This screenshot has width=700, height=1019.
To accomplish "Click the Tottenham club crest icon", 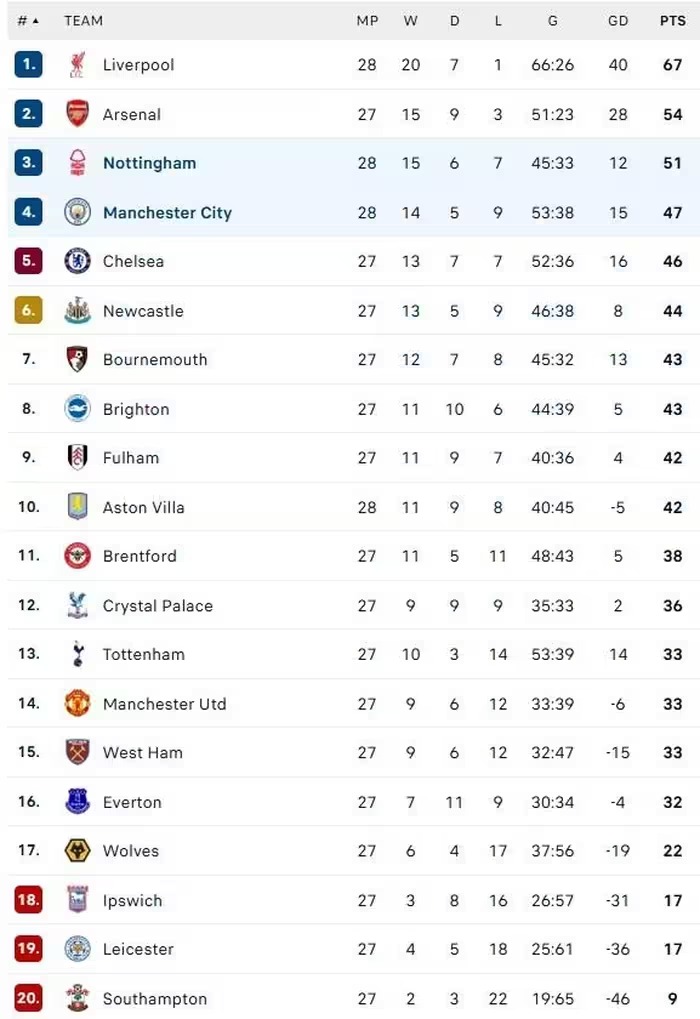I will pos(77,654).
